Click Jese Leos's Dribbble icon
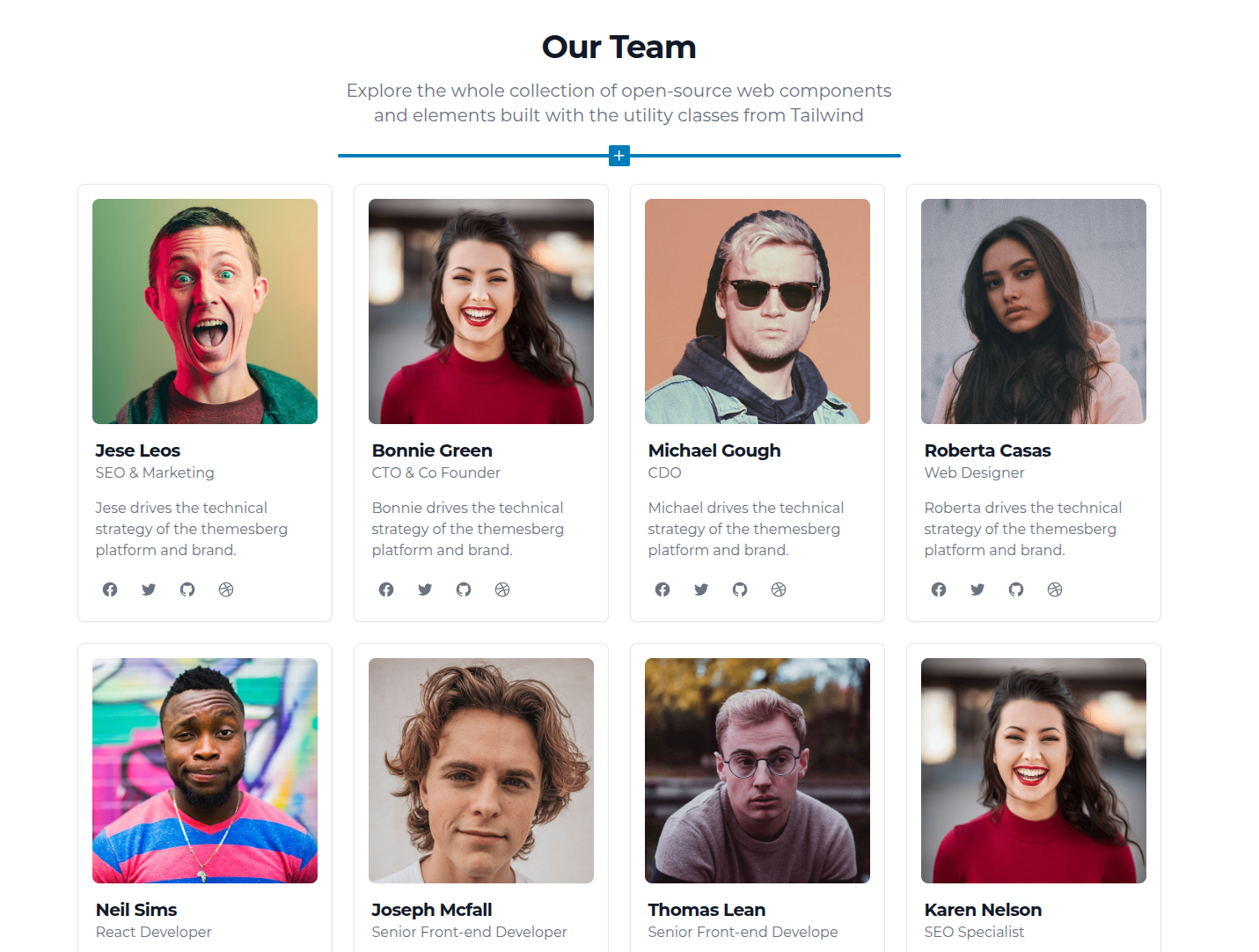This screenshot has height=952, width=1259. (226, 590)
